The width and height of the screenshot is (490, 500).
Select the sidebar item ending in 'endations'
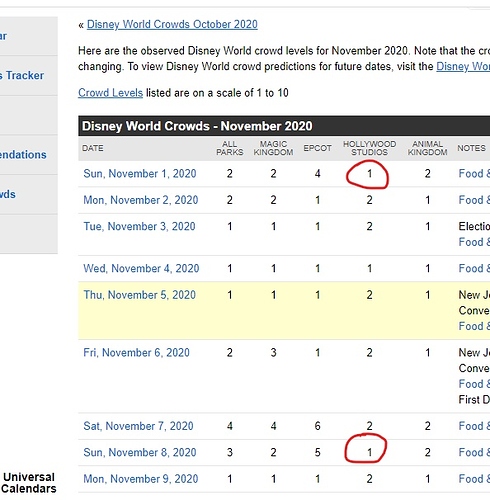[x=23, y=155]
